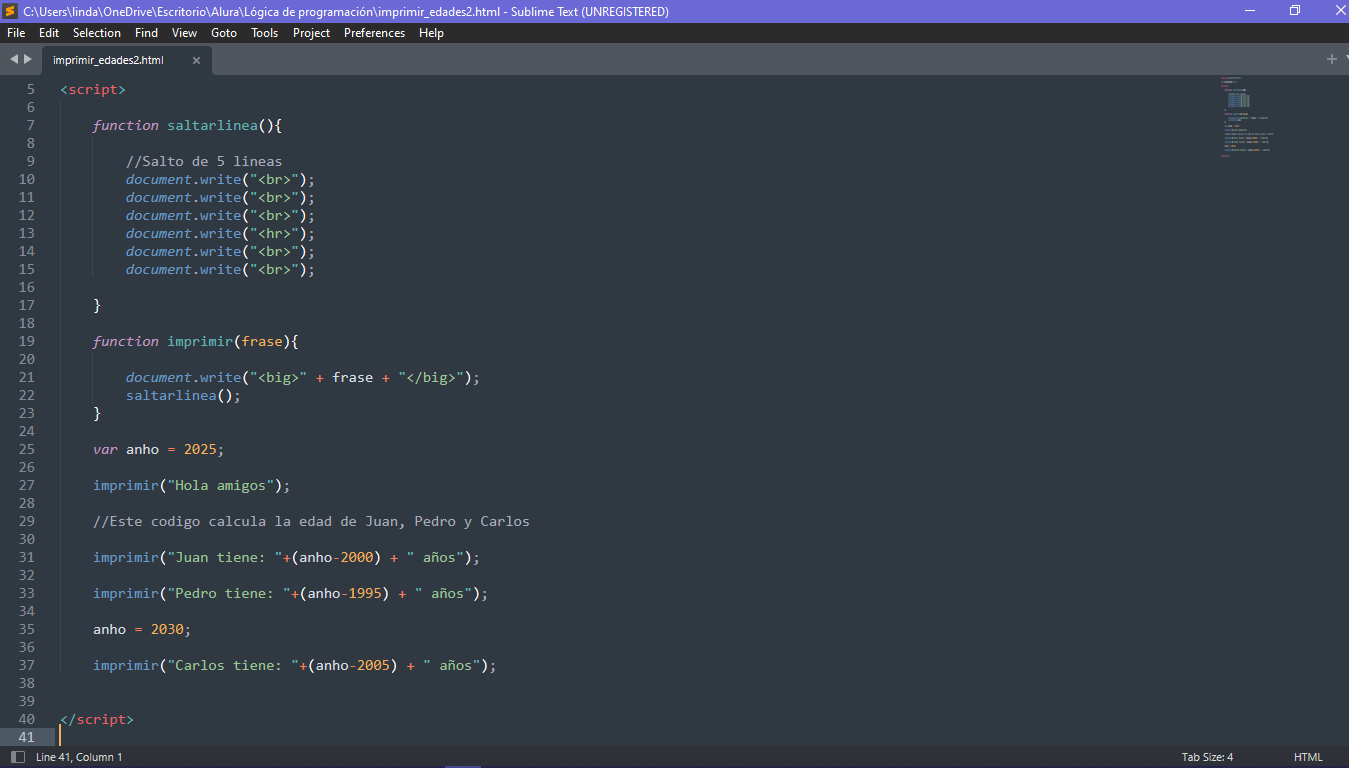1349x768 pixels.
Task: Click line number 41 in gutter
Action: 26,737
